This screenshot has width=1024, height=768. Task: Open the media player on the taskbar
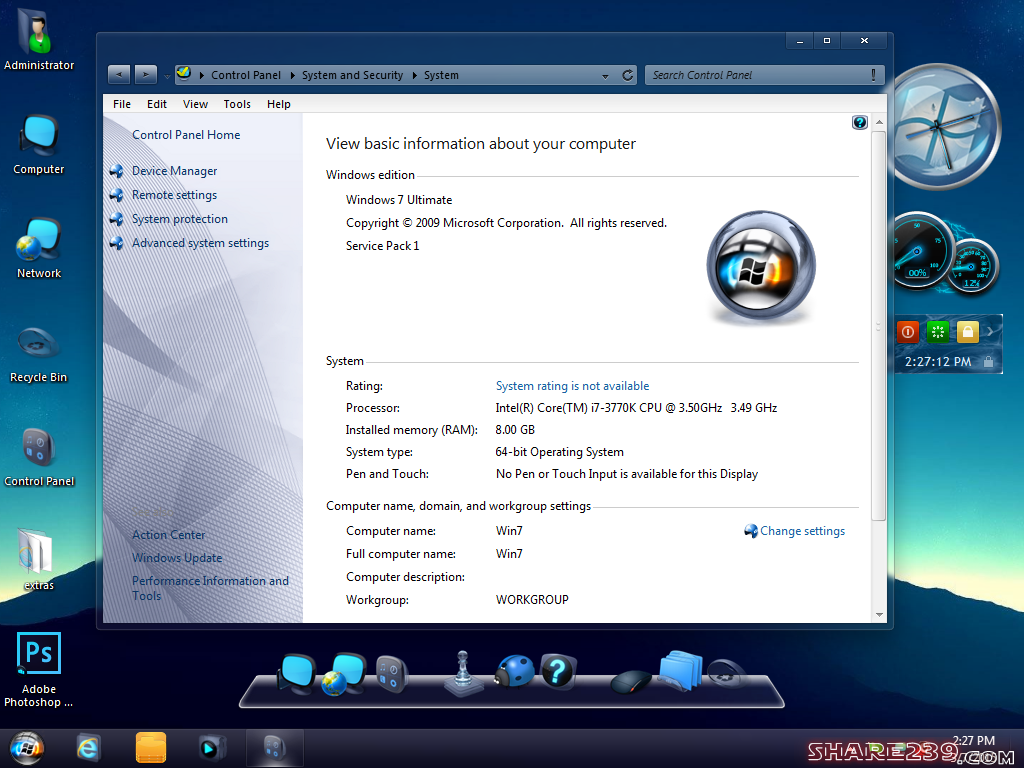pos(212,748)
